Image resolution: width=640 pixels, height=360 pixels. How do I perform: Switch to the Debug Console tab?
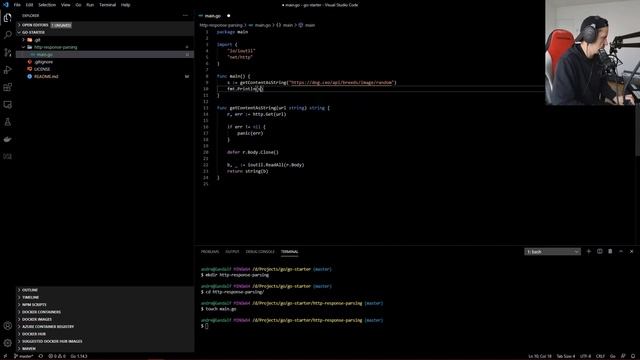point(260,252)
